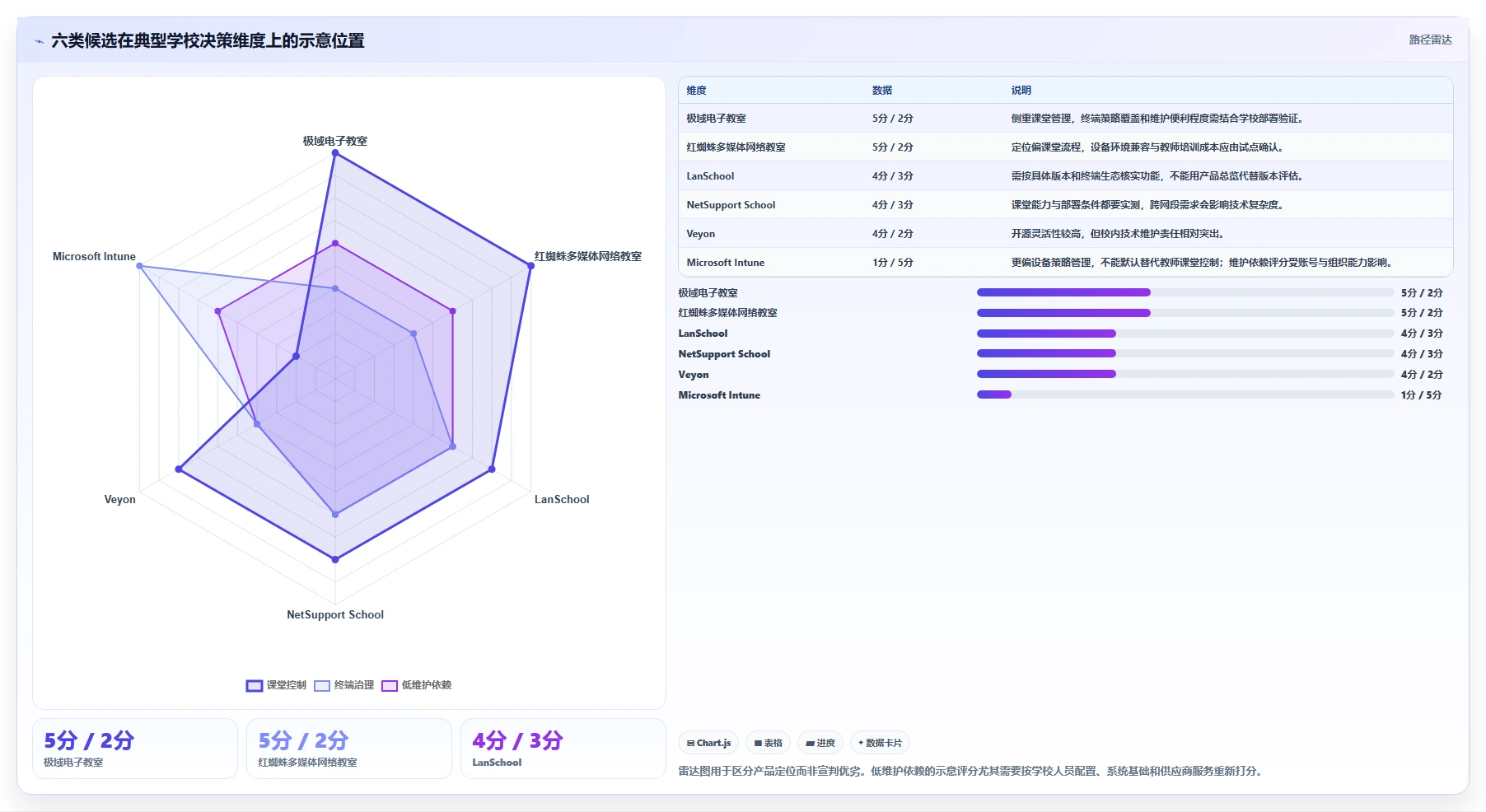
Task: Click the Microsoft Intune axis label on the radar
Action: [x=94, y=256]
